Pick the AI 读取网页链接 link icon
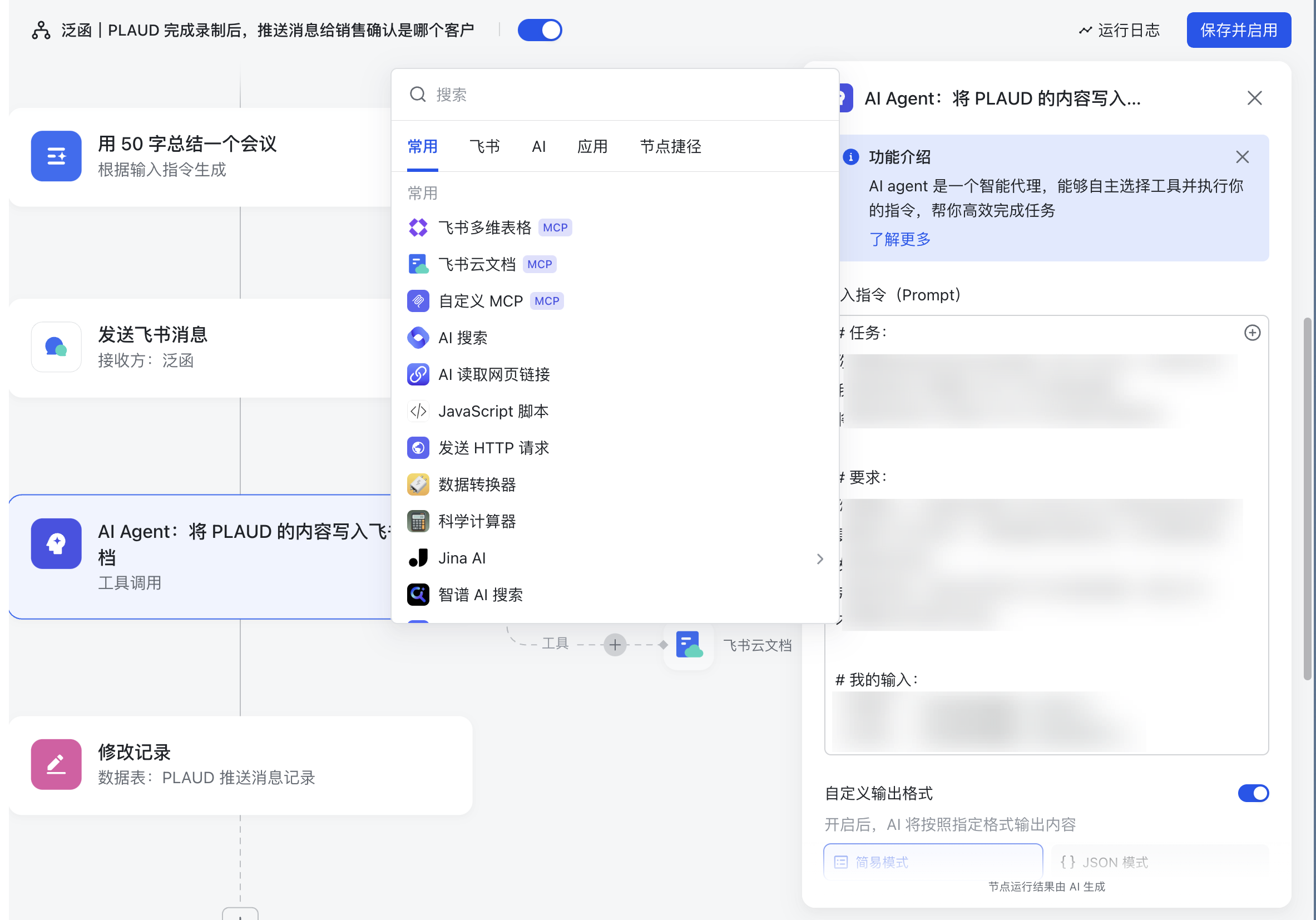 [x=418, y=374]
